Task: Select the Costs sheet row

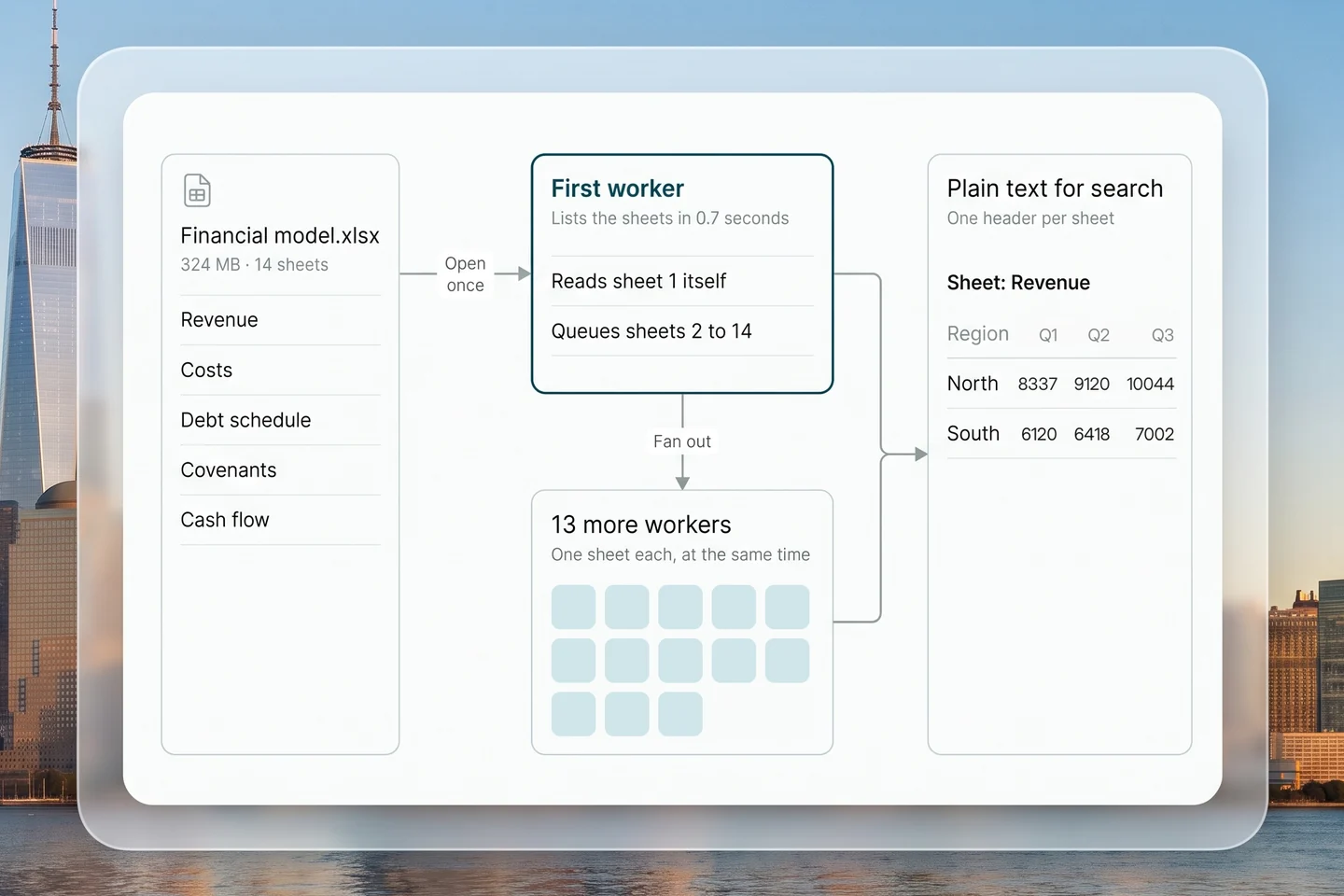Action: coord(280,371)
